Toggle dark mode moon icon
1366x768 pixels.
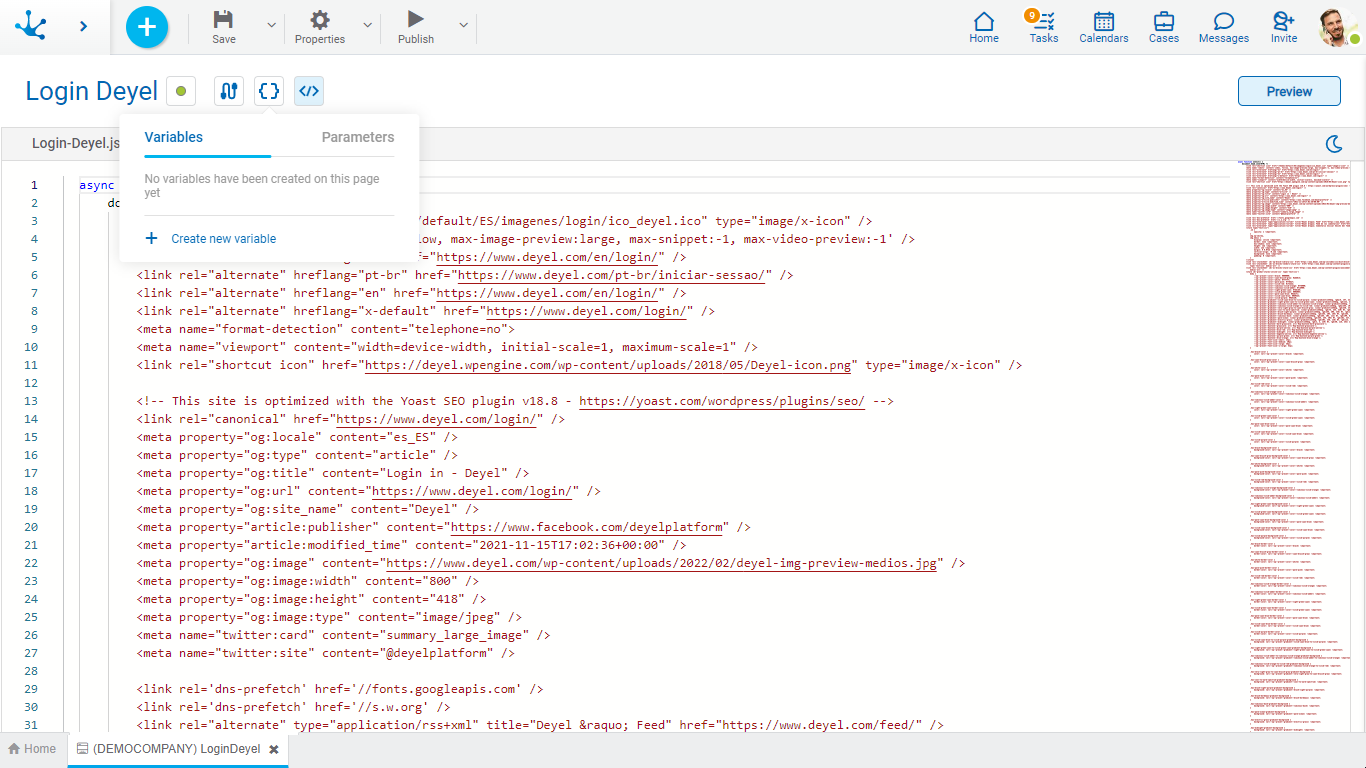(1333, 145)
